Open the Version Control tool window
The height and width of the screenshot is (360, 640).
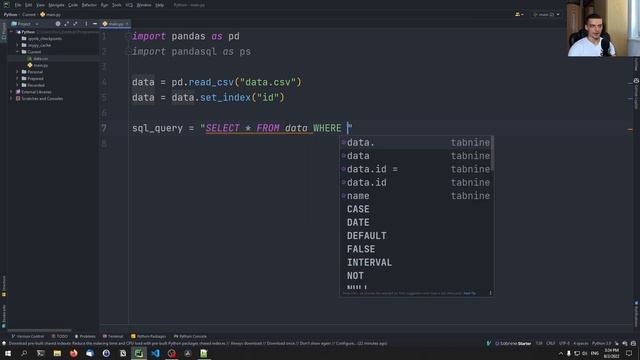[x=28, y=336]
